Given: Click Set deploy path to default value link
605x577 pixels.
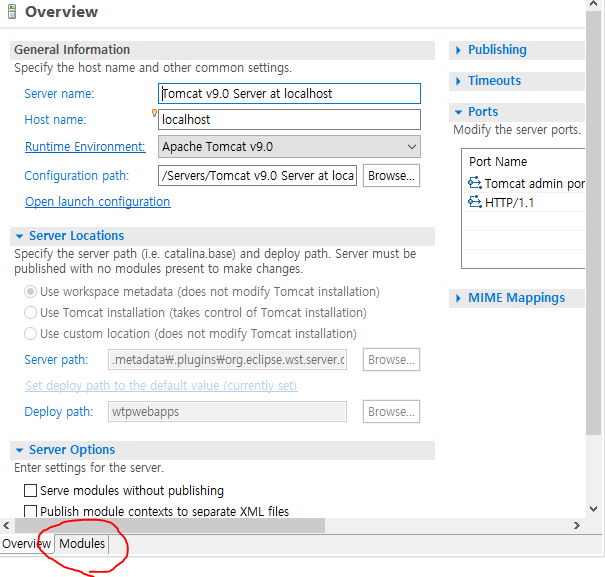Looking at the screenshot, I should tap(161, 386).
